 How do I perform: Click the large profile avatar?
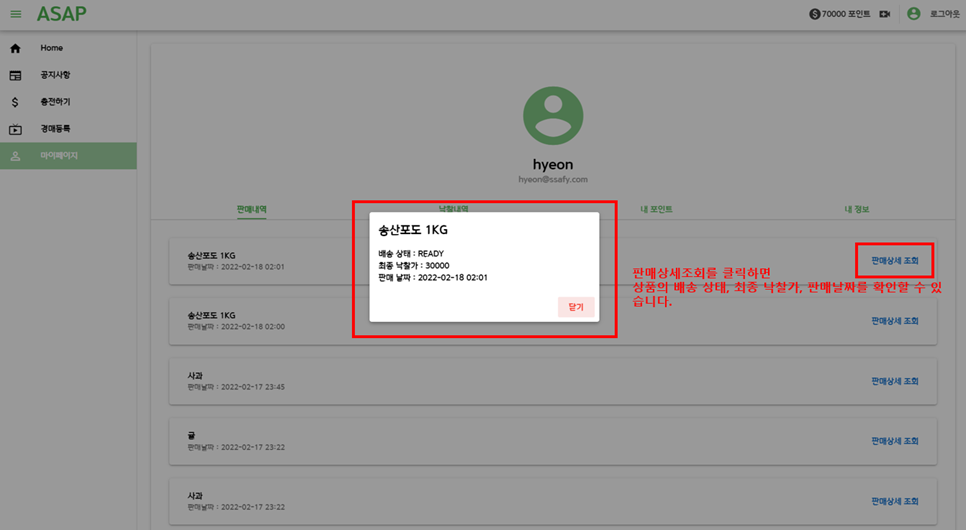click(x=553, y=116)
